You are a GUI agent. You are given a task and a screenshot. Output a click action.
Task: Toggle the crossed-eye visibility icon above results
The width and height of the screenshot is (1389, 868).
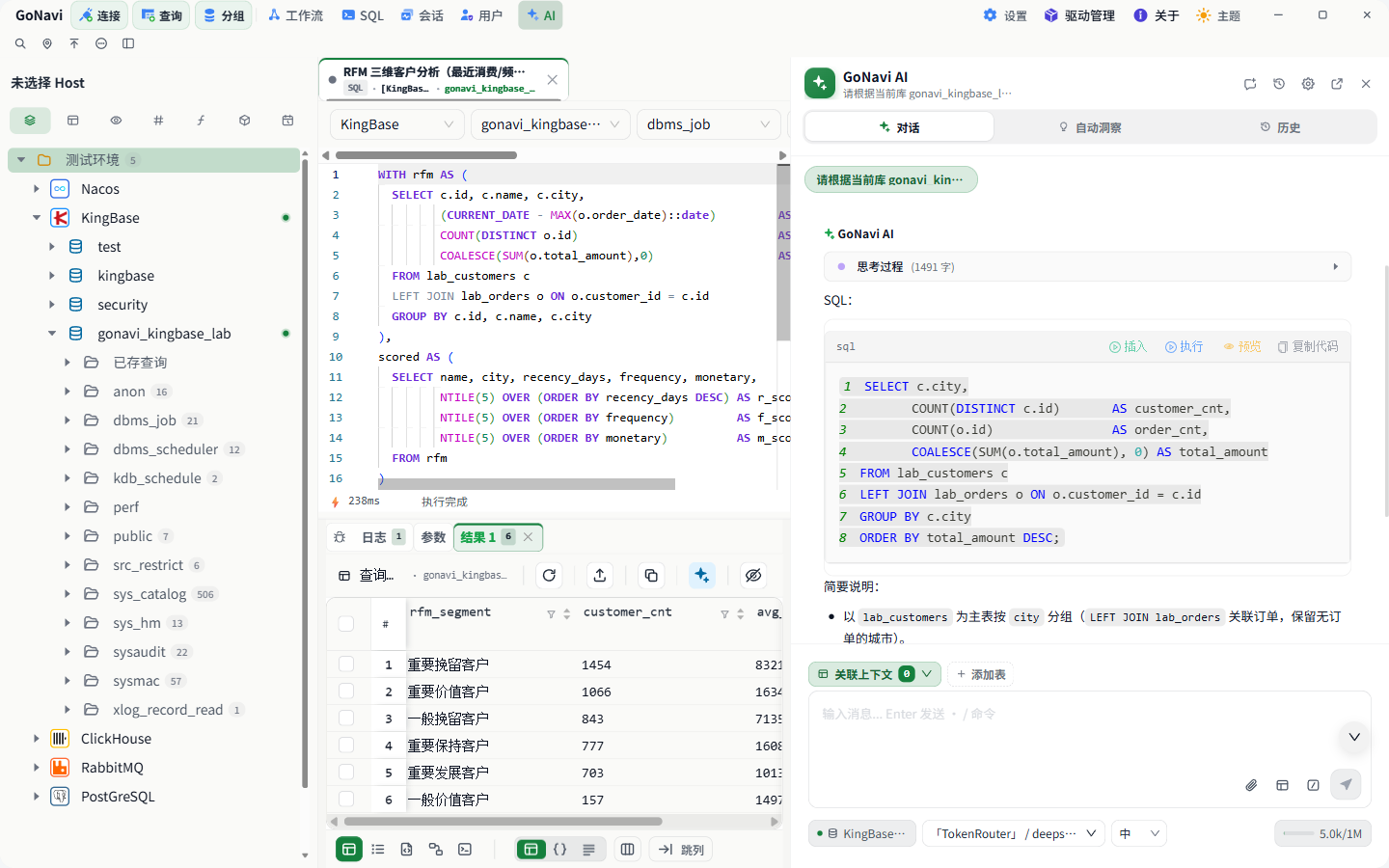click(753, 575)
